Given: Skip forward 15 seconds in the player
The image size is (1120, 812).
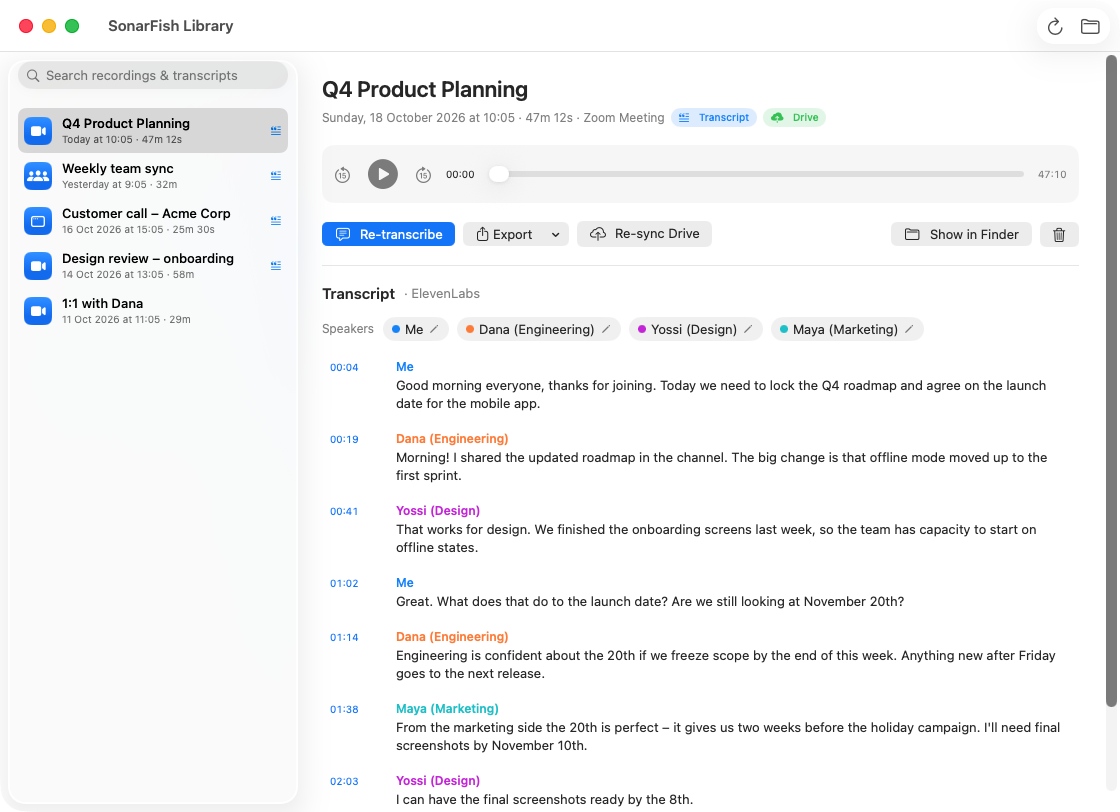Looking at the screenshot, I should (424, 174).
